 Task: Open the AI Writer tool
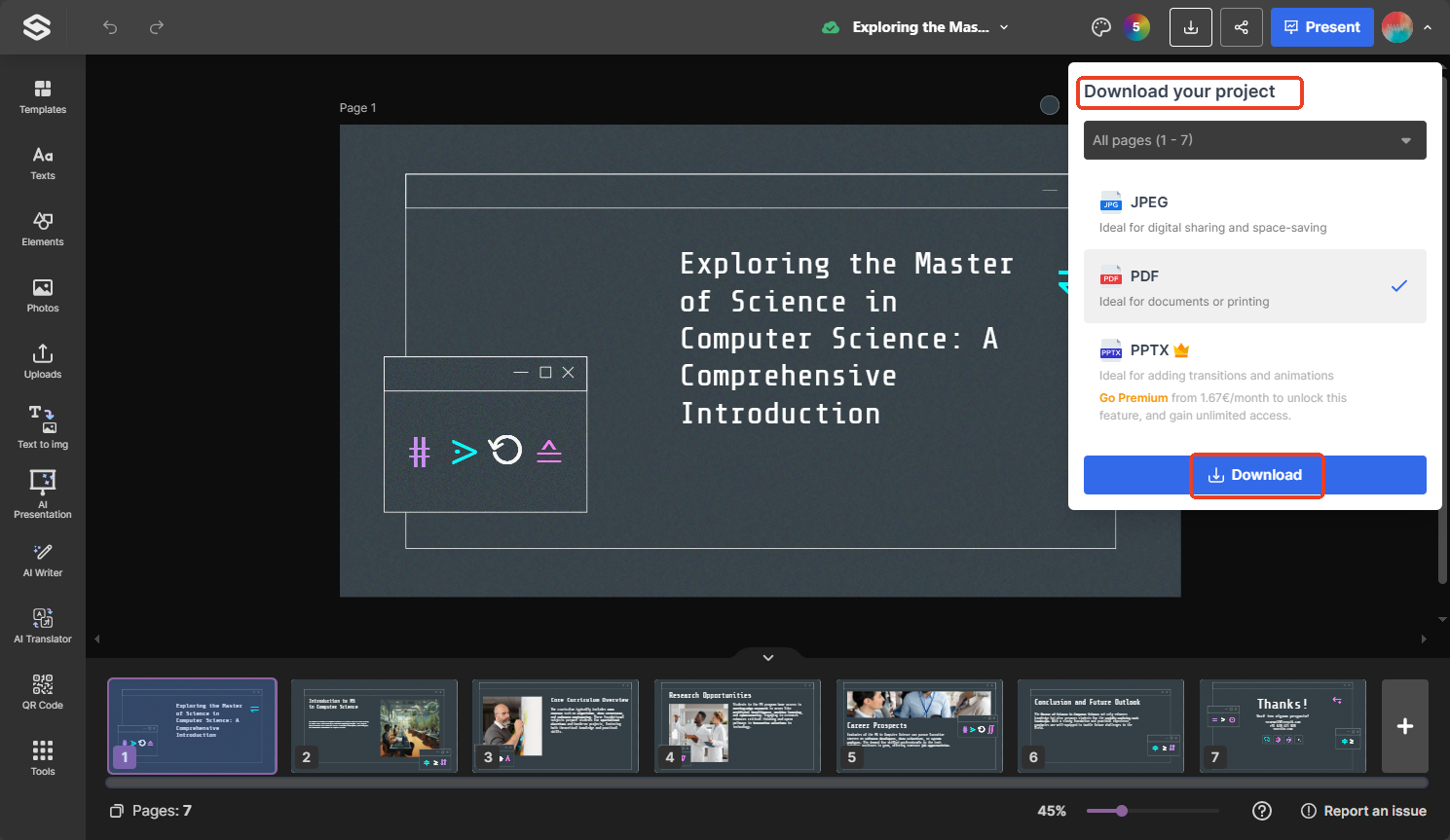(43, 561)
